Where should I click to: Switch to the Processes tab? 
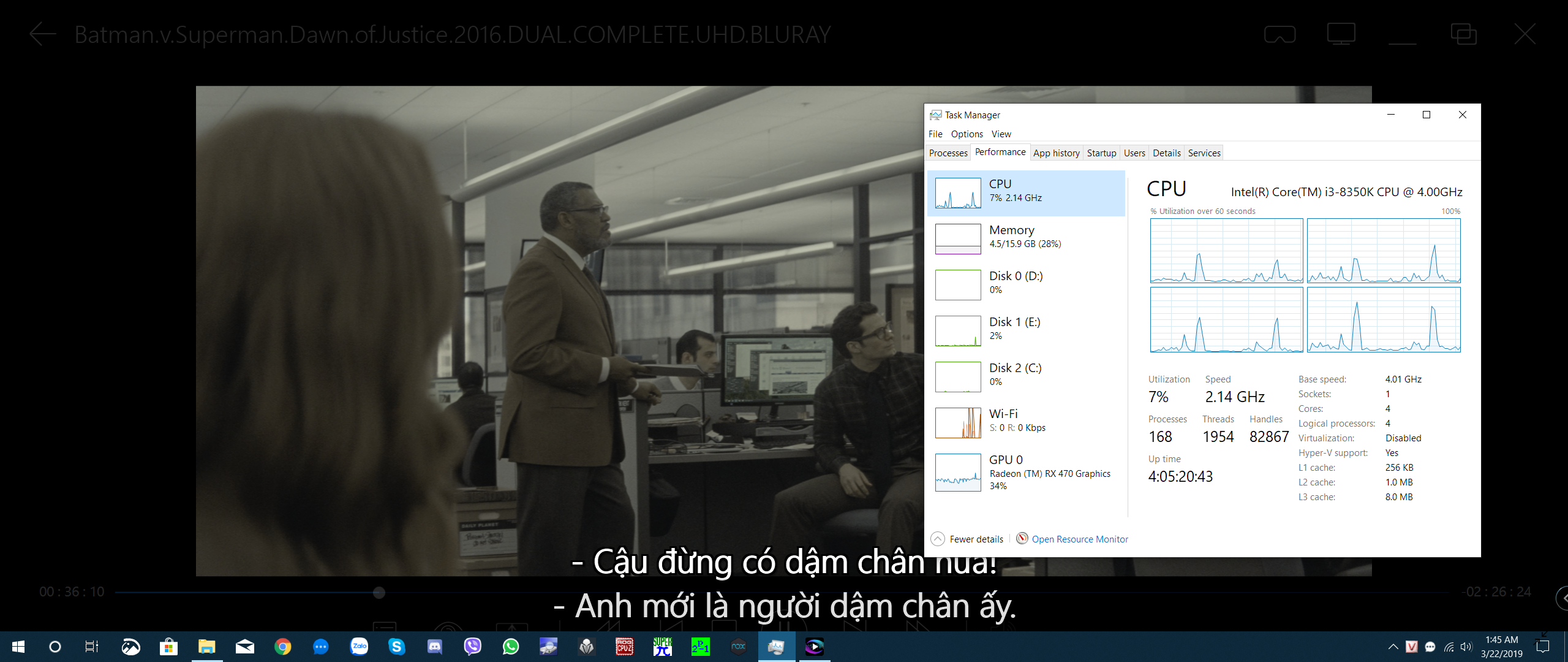[948, 153]
